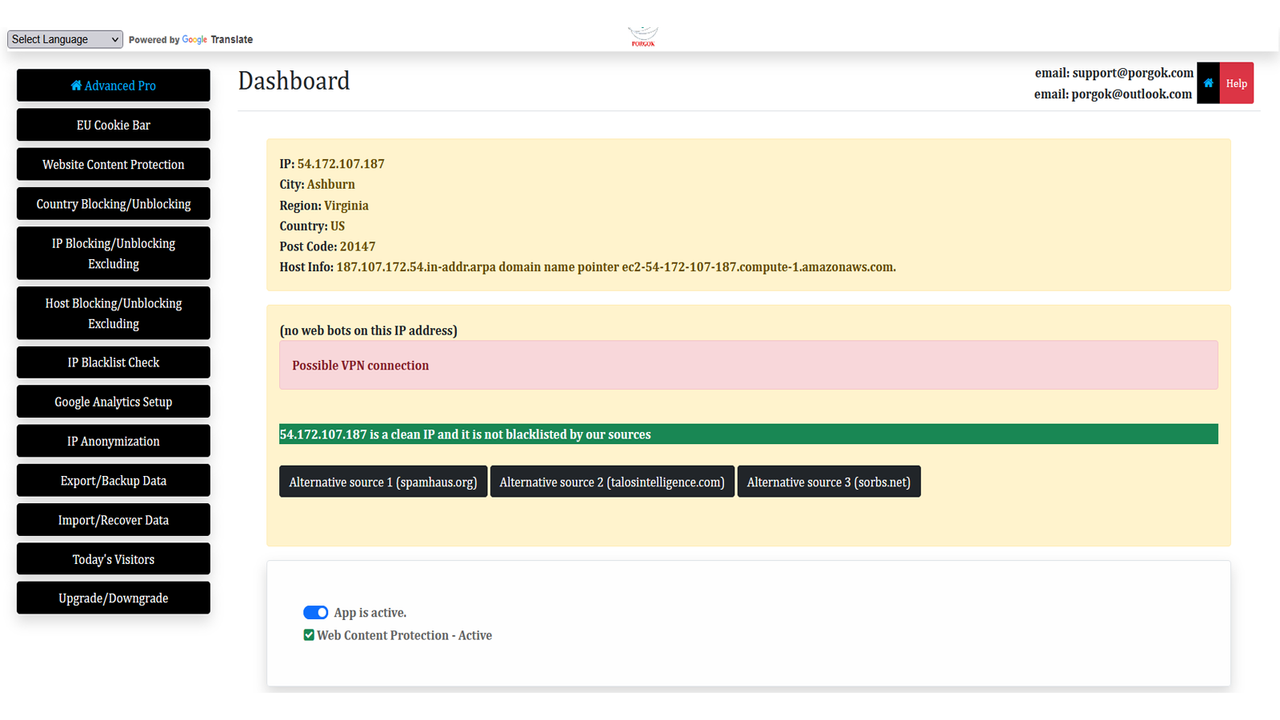Go to Website Content Protection
Screen dimensions: 1280x720
113,164
